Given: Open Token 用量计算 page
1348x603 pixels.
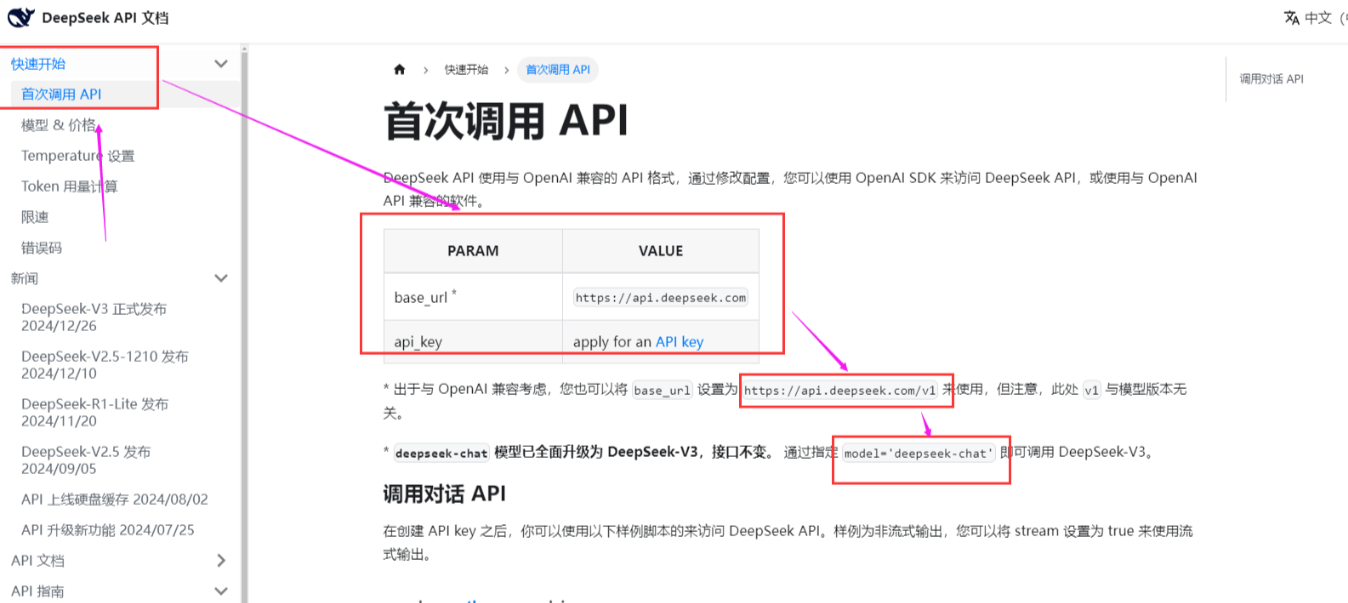Looking at the screenshot, I should point(69,186).
